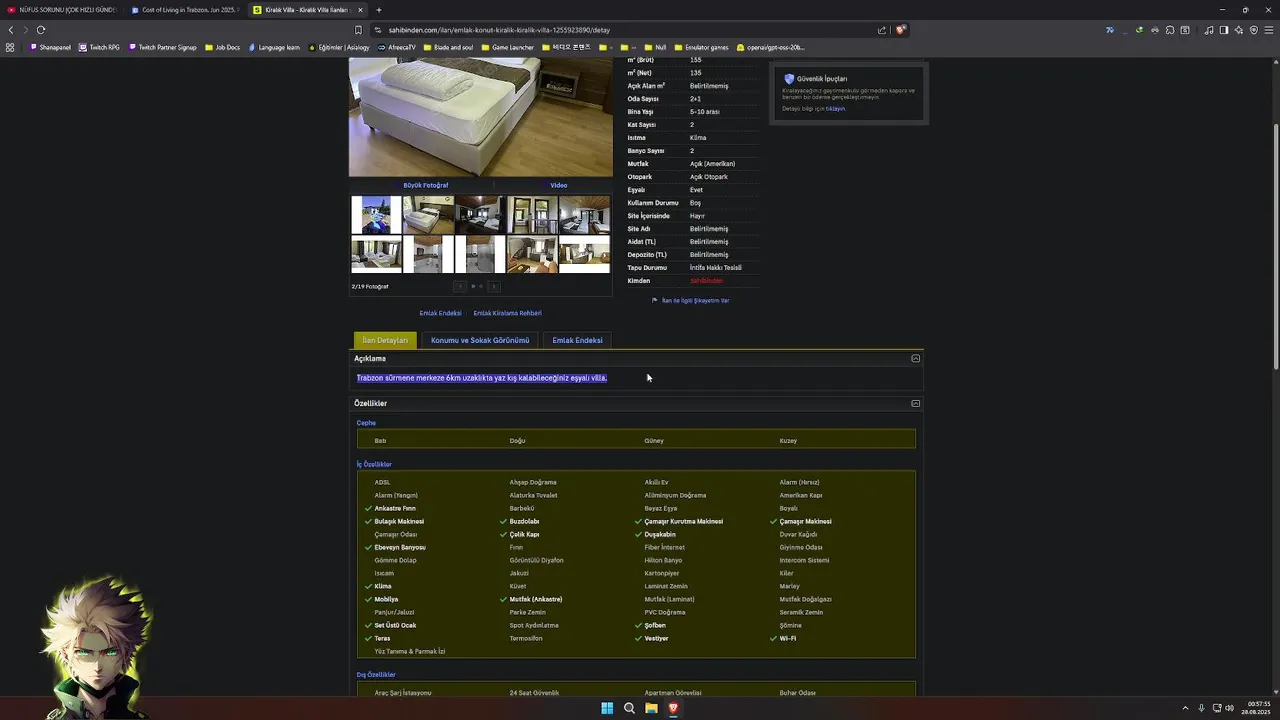This screenshot has height=720, width=1280.
Task: Click tıklayın link in Güvenlik İpuçları
Action: click(835, 108)
